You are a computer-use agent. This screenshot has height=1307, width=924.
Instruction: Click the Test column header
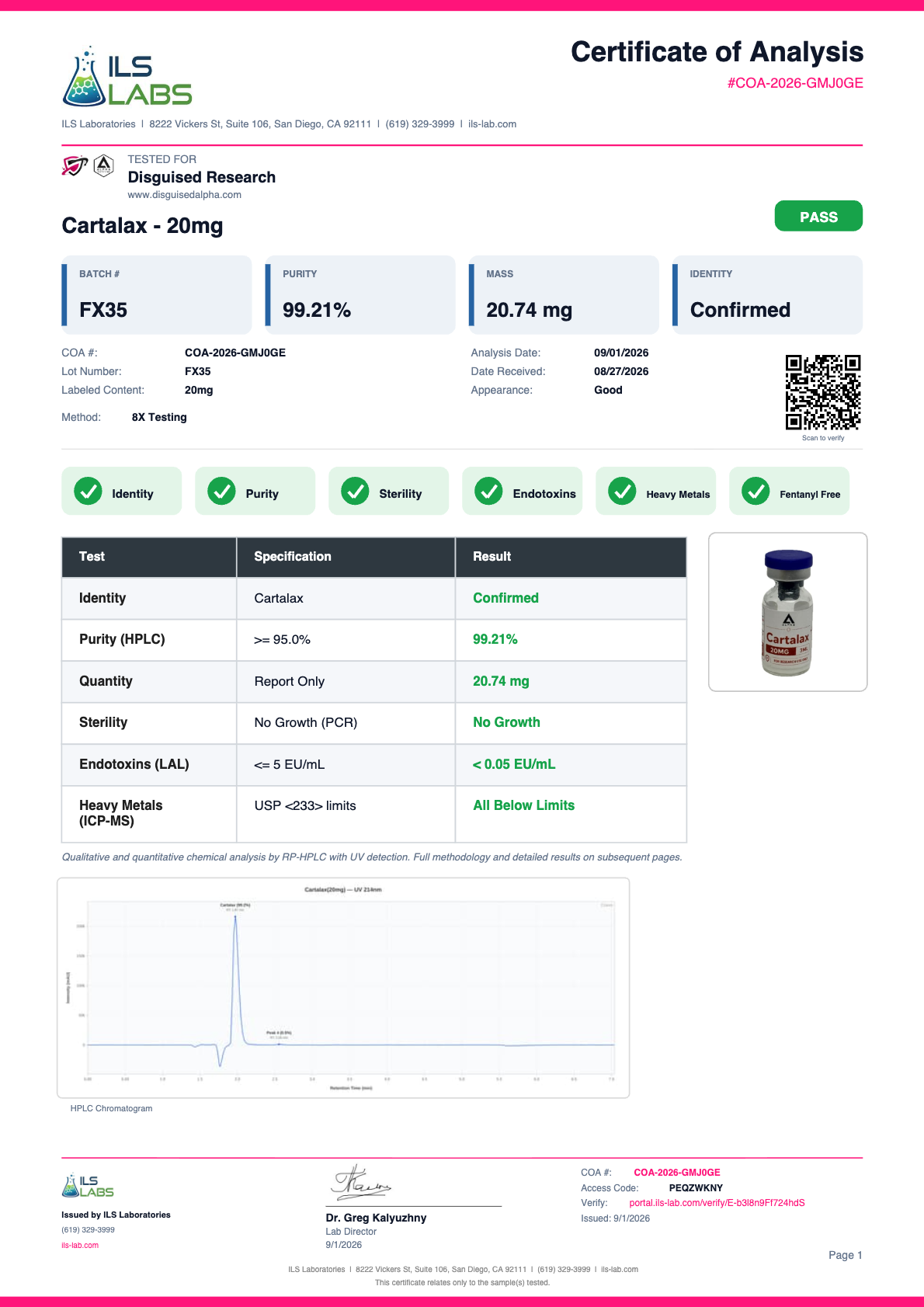pyautogui.click(x=149, y=557)
